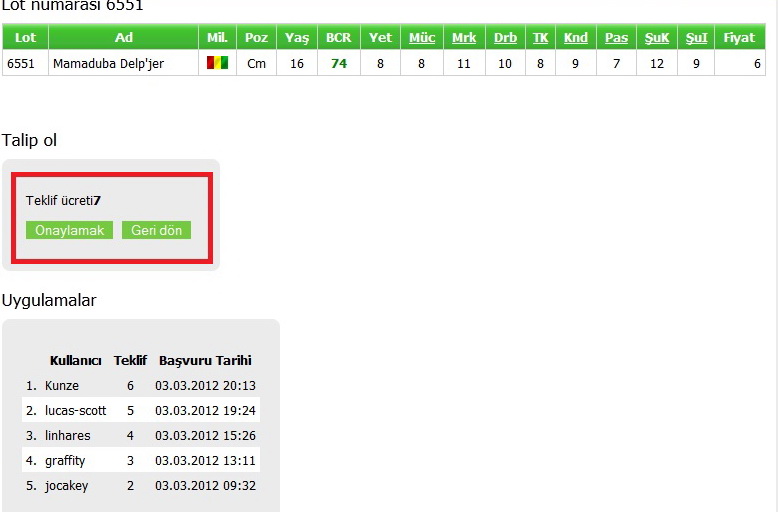Select jocakey in the bidders list
The image size is (778, 512).
pyautogui.click(x=66, y=486)
